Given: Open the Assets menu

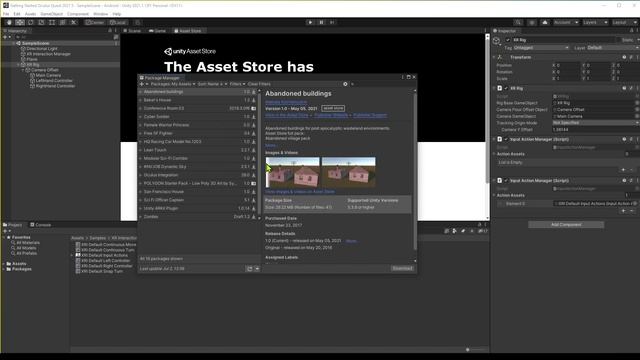Looking at the screenshot, I should pyautogui.click(x=31, y=14).
